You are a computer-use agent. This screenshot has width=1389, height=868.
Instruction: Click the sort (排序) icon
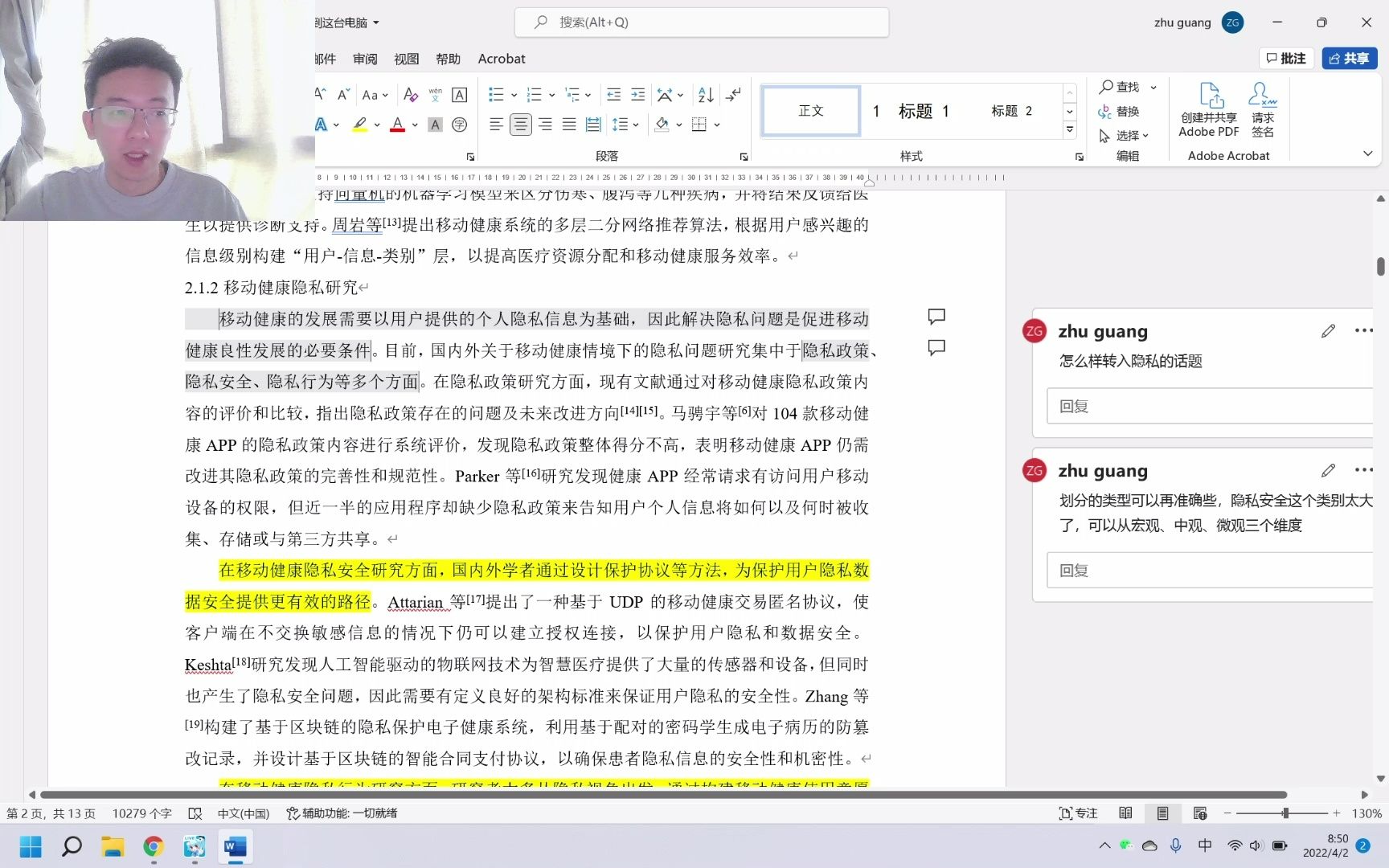click(x=704, y=94)
